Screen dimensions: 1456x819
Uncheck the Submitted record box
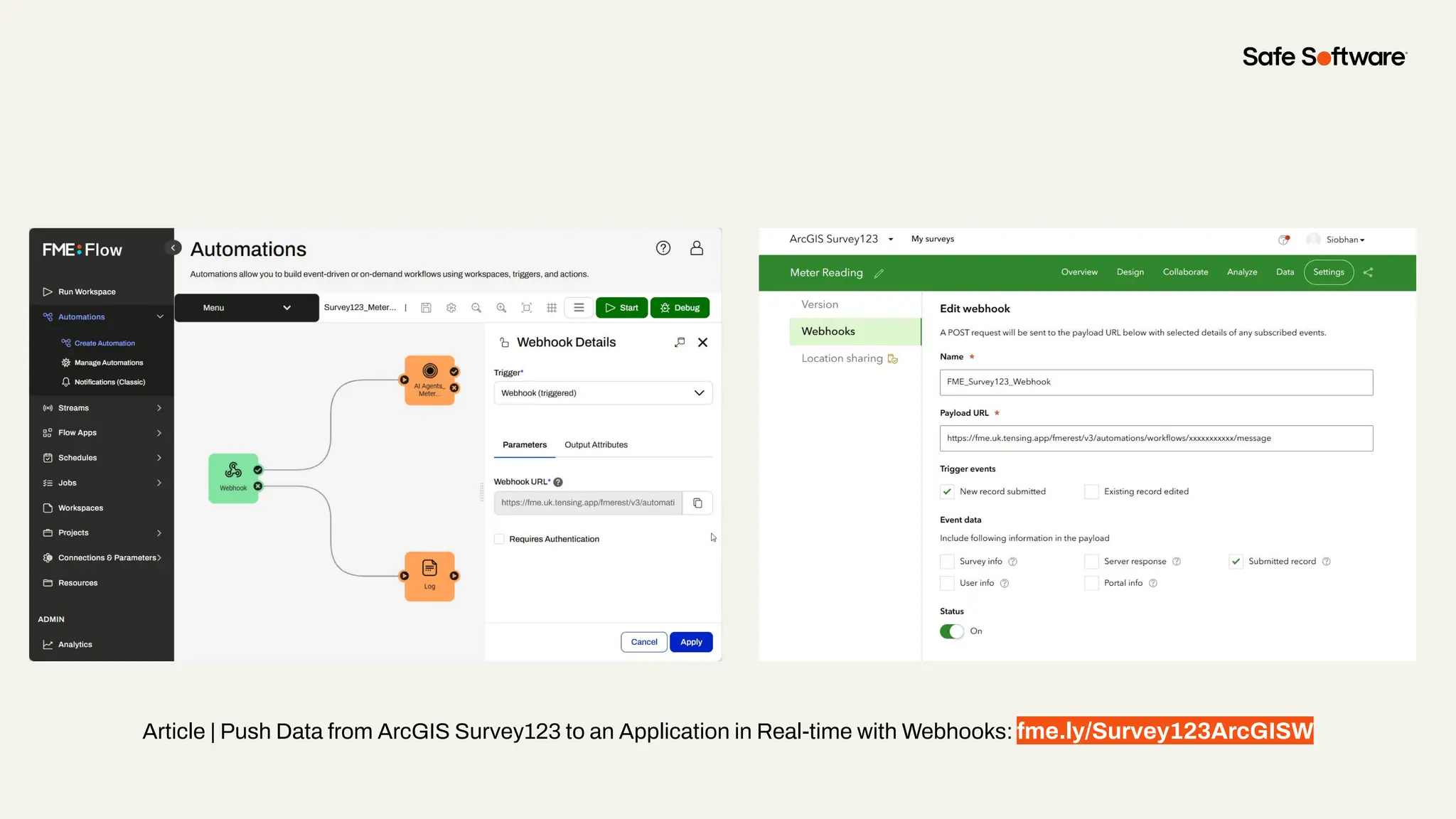click(x=1236, y=562)
